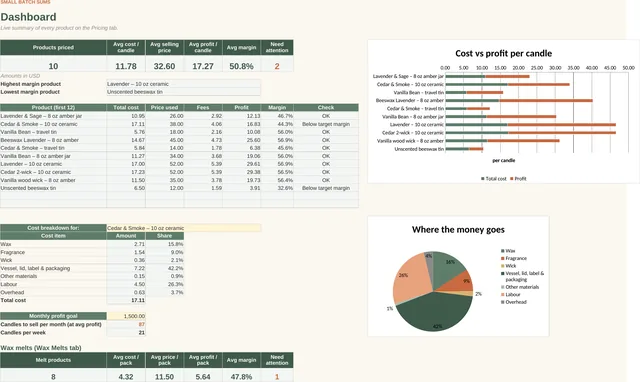
Task: Click the Dashboard title heading
Action: point(28,17)
